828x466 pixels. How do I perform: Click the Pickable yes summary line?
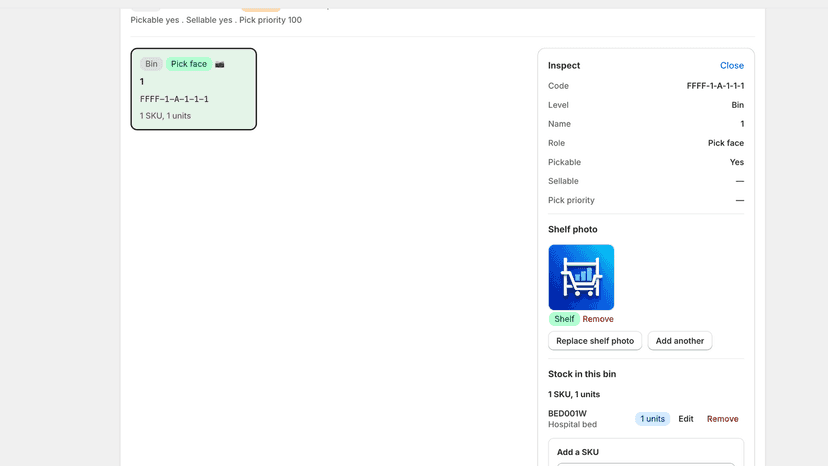pyautogui.click(x=216, y=20)
